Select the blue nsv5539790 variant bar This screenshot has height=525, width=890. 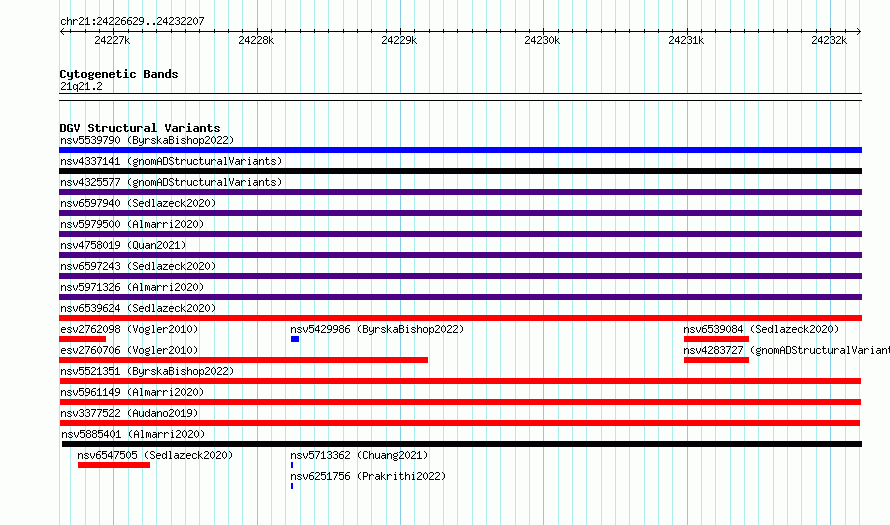460,150
